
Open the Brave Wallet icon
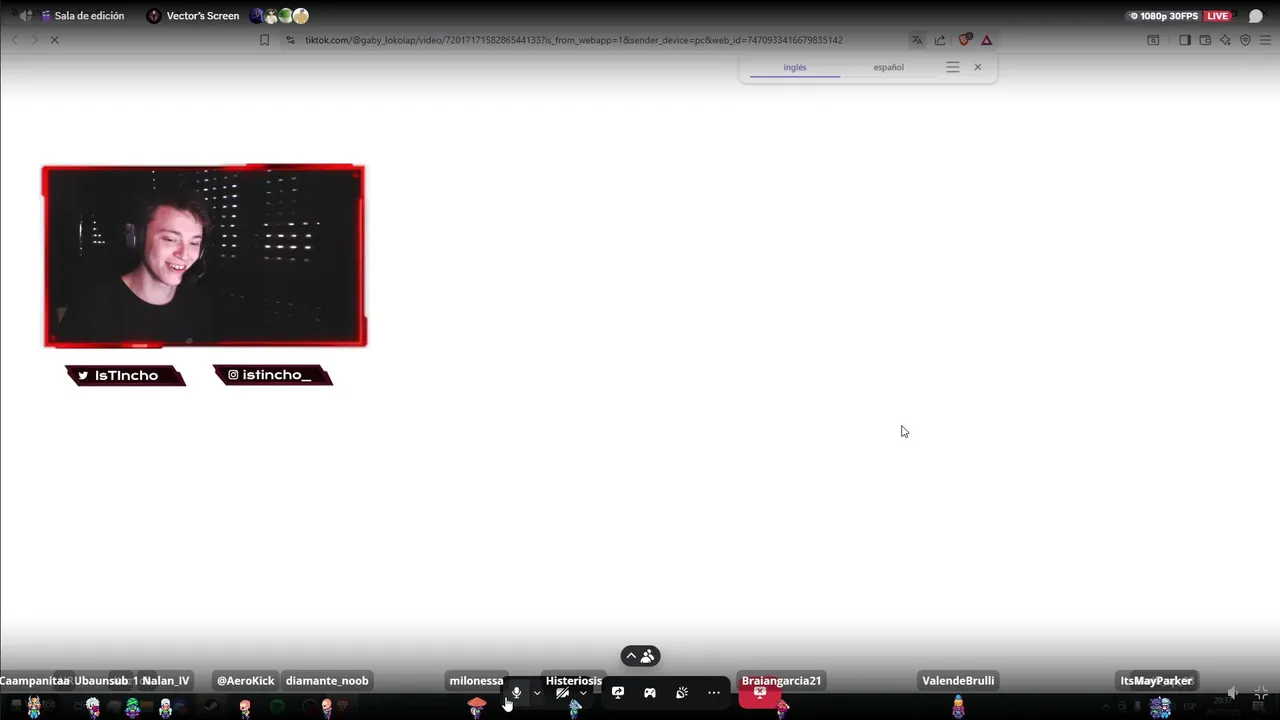tap(1205, 40)
